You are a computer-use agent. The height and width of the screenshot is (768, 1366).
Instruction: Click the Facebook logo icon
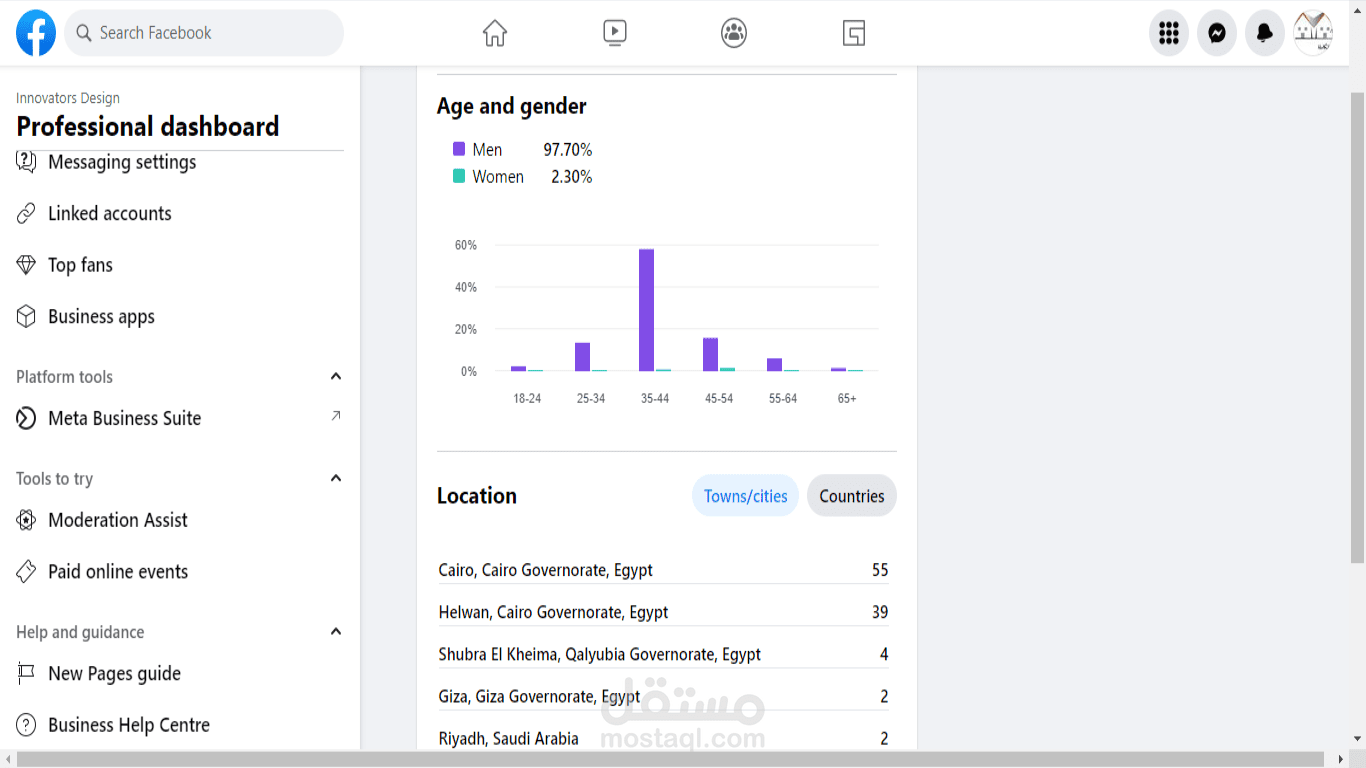[36, 33]
